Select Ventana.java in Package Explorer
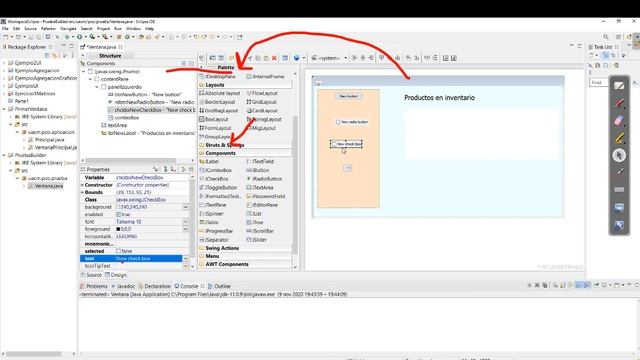 coord(49,186)
